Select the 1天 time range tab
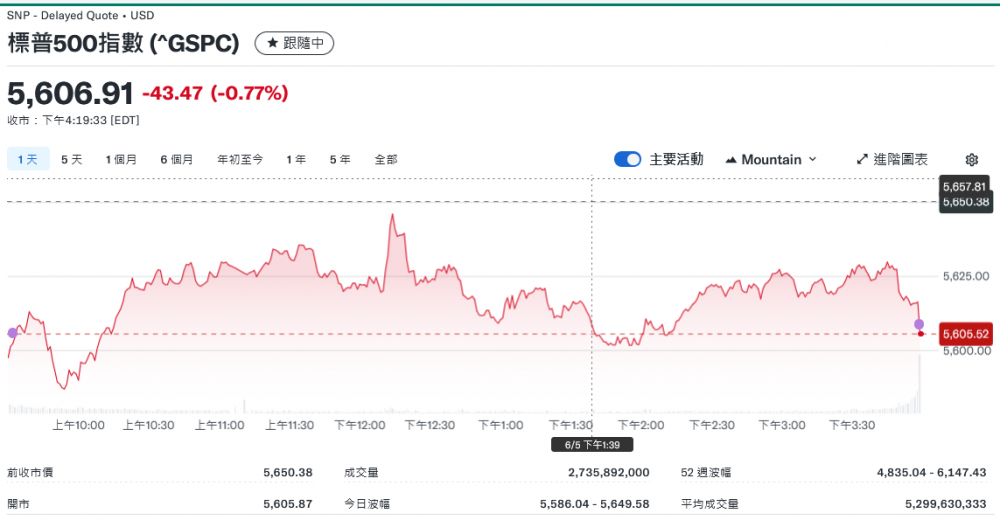 [28, 159]
